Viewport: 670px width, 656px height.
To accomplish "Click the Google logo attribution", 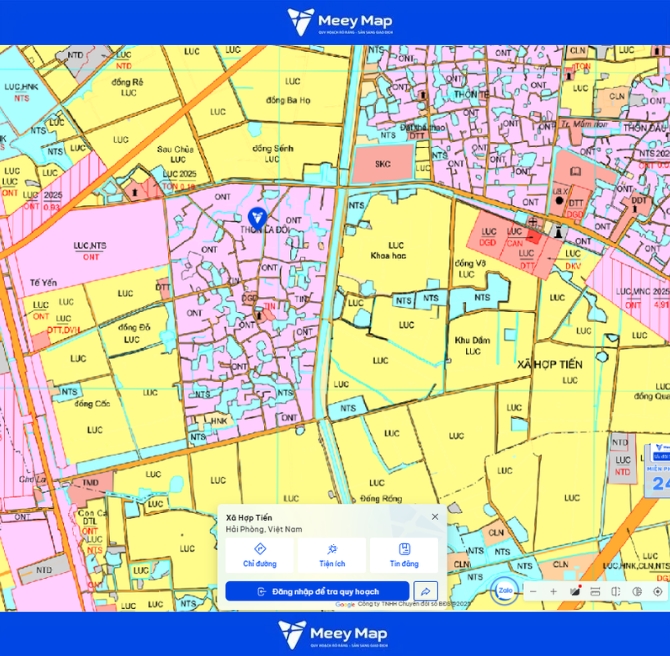I will tap(345, 604).
